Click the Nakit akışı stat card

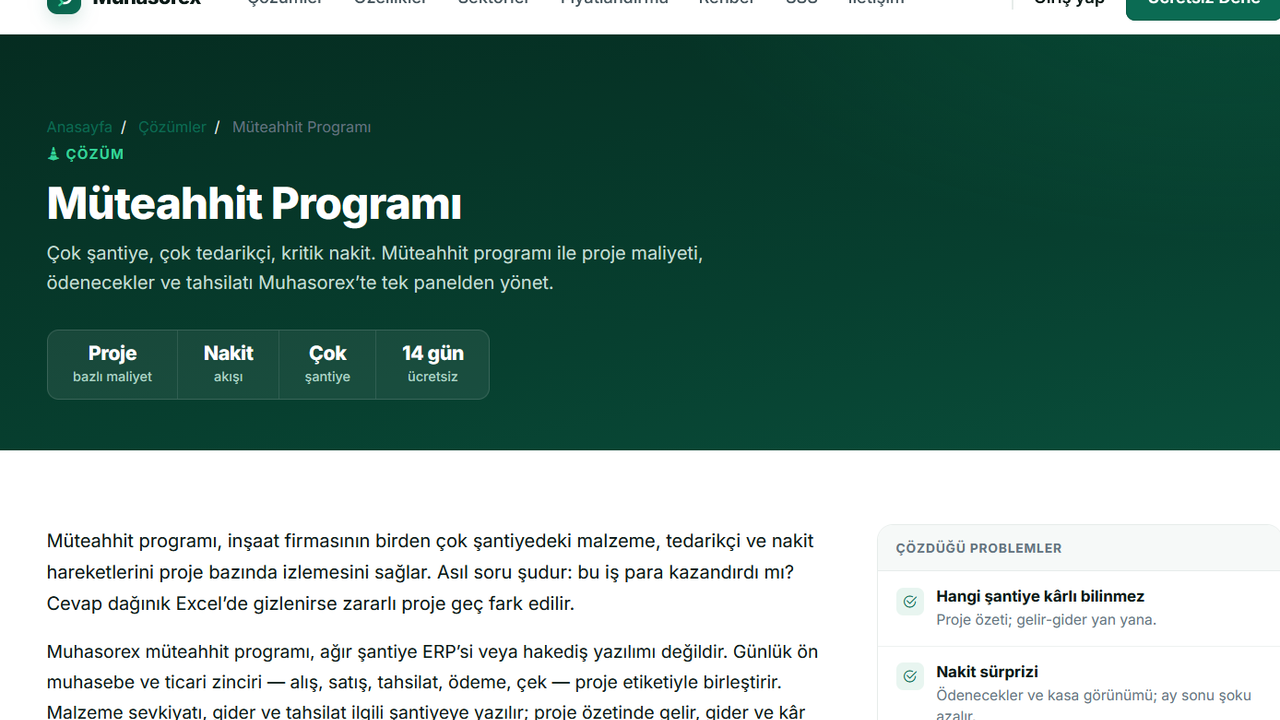pos(228,365)
